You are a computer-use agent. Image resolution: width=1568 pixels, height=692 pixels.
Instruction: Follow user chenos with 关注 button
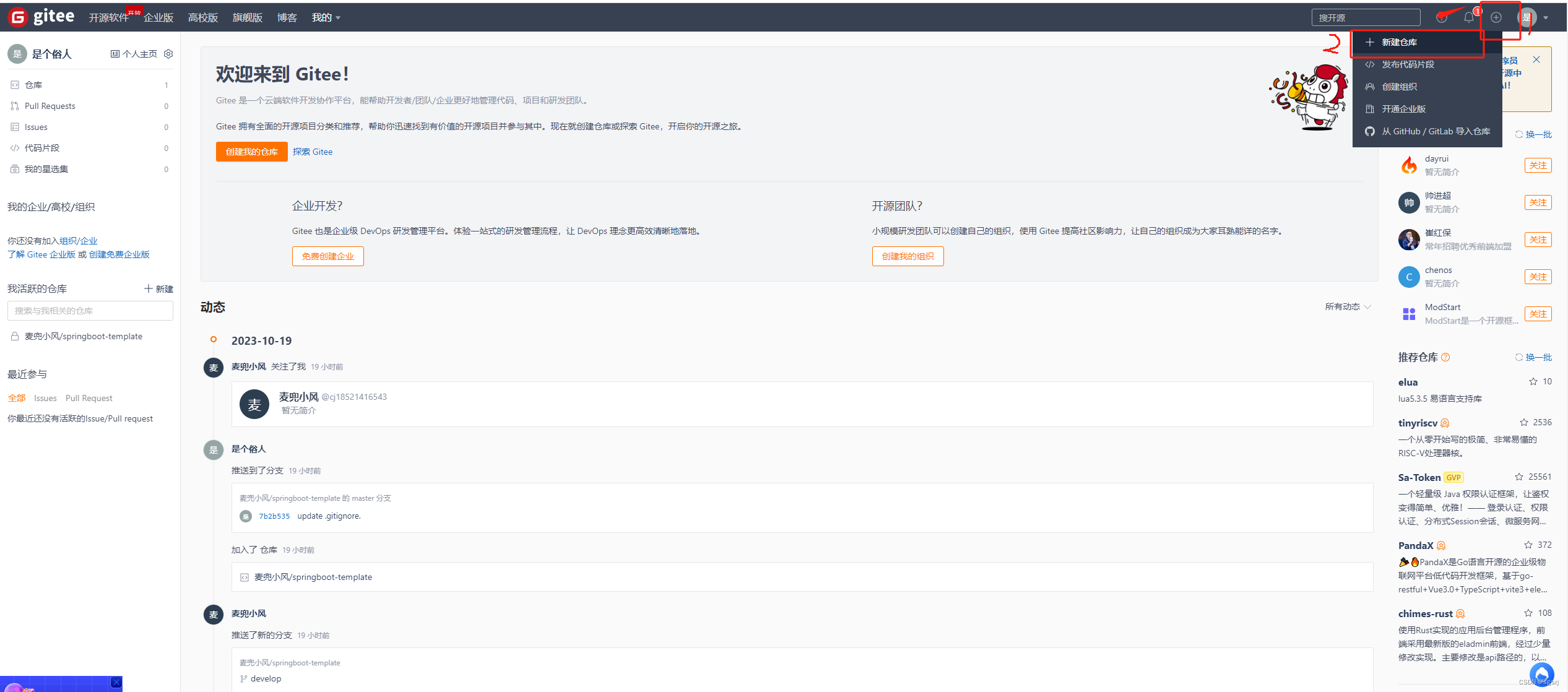[x=1538, y=277]
